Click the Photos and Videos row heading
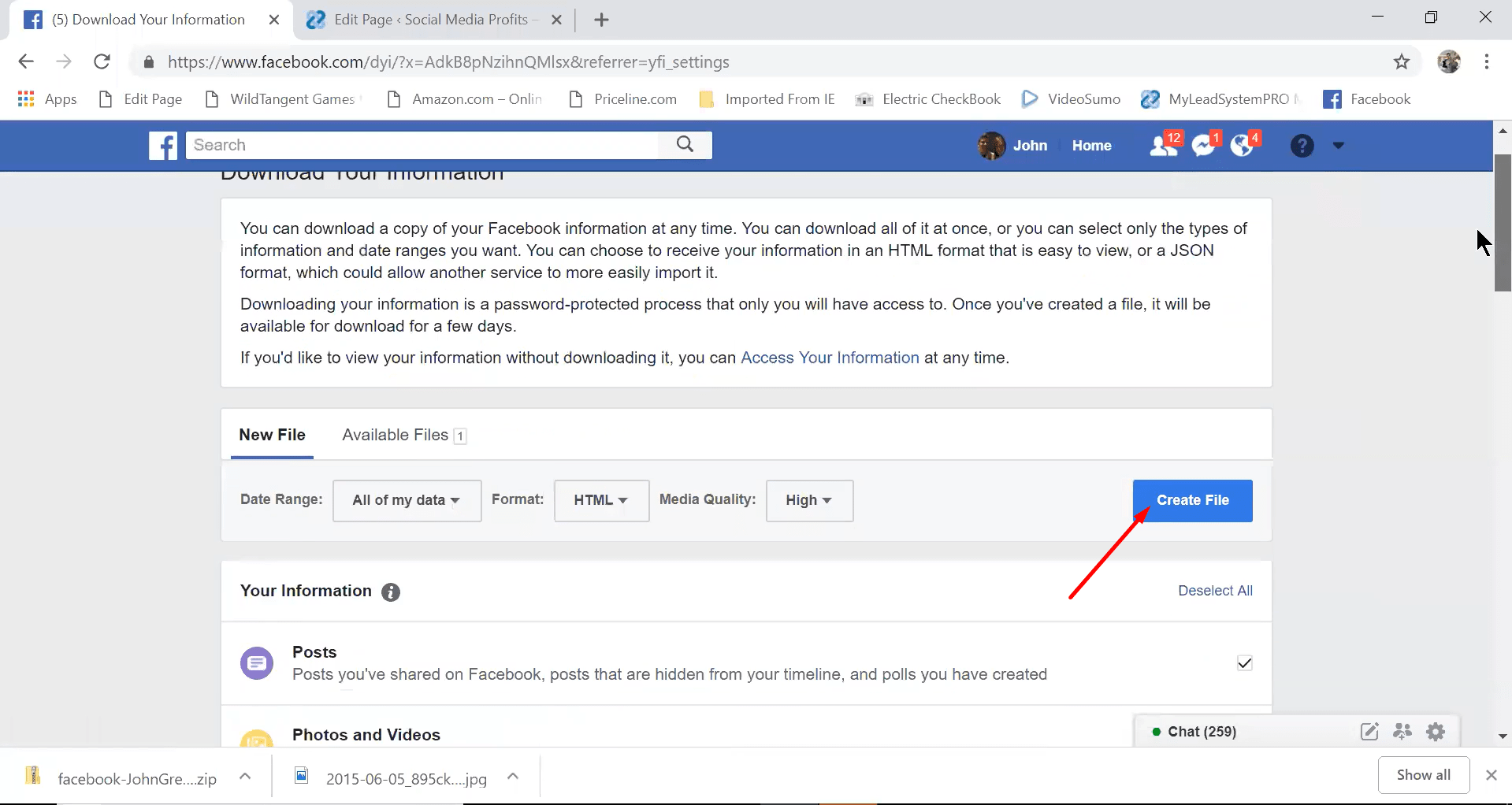 point(366,735)
